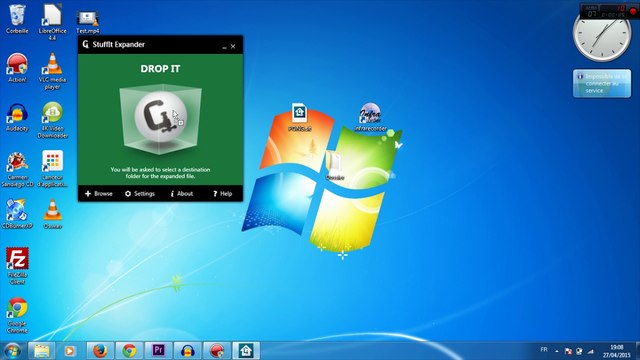This screenshot has height=360, width=640.
Task: Click the StuffIt logo in the title bar
Action: [x=85, y=44]
